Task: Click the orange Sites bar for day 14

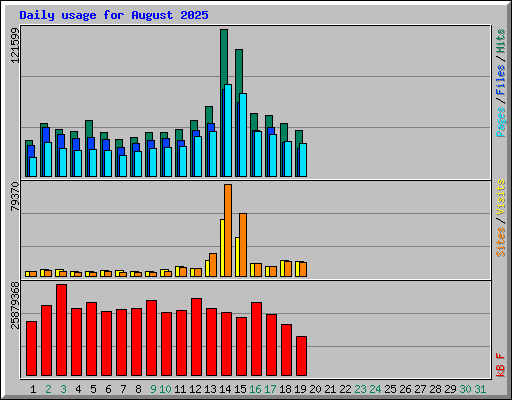Action: (x=228, y=230)
